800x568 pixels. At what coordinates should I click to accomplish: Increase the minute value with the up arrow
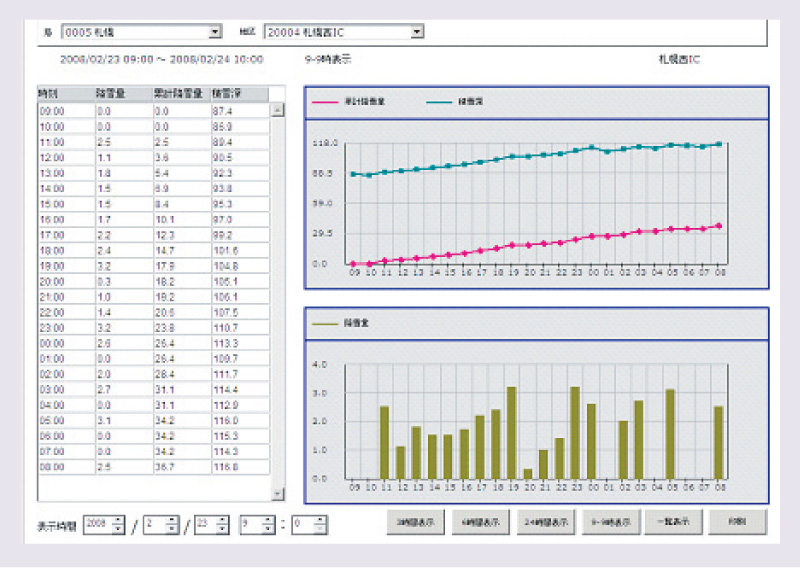pos(321,519)
